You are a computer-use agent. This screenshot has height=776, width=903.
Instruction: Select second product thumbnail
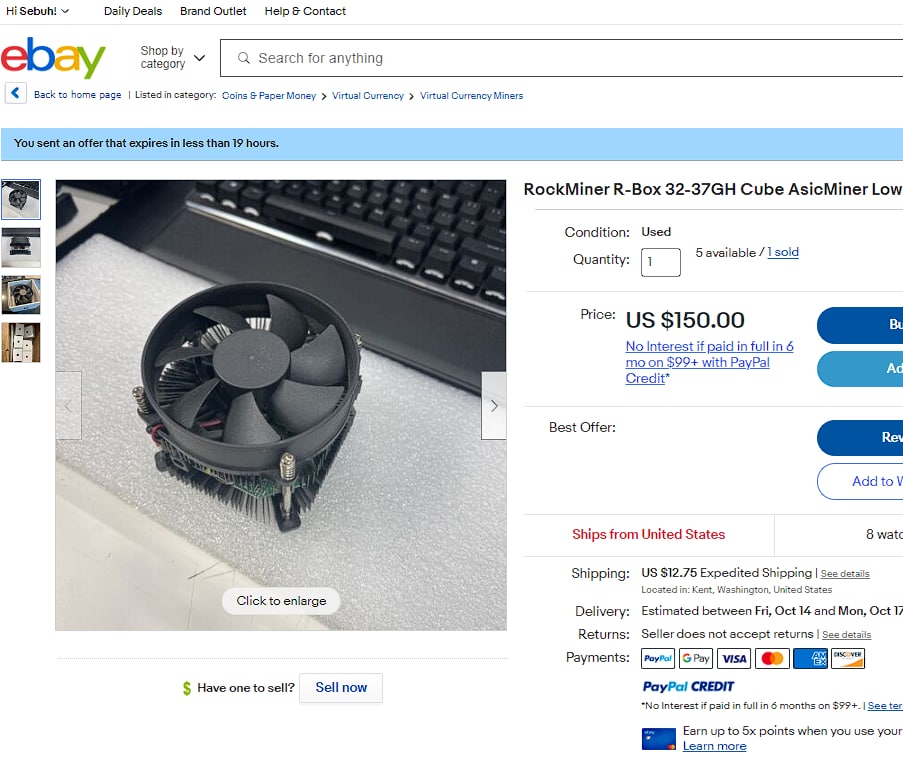click(21, 248)
